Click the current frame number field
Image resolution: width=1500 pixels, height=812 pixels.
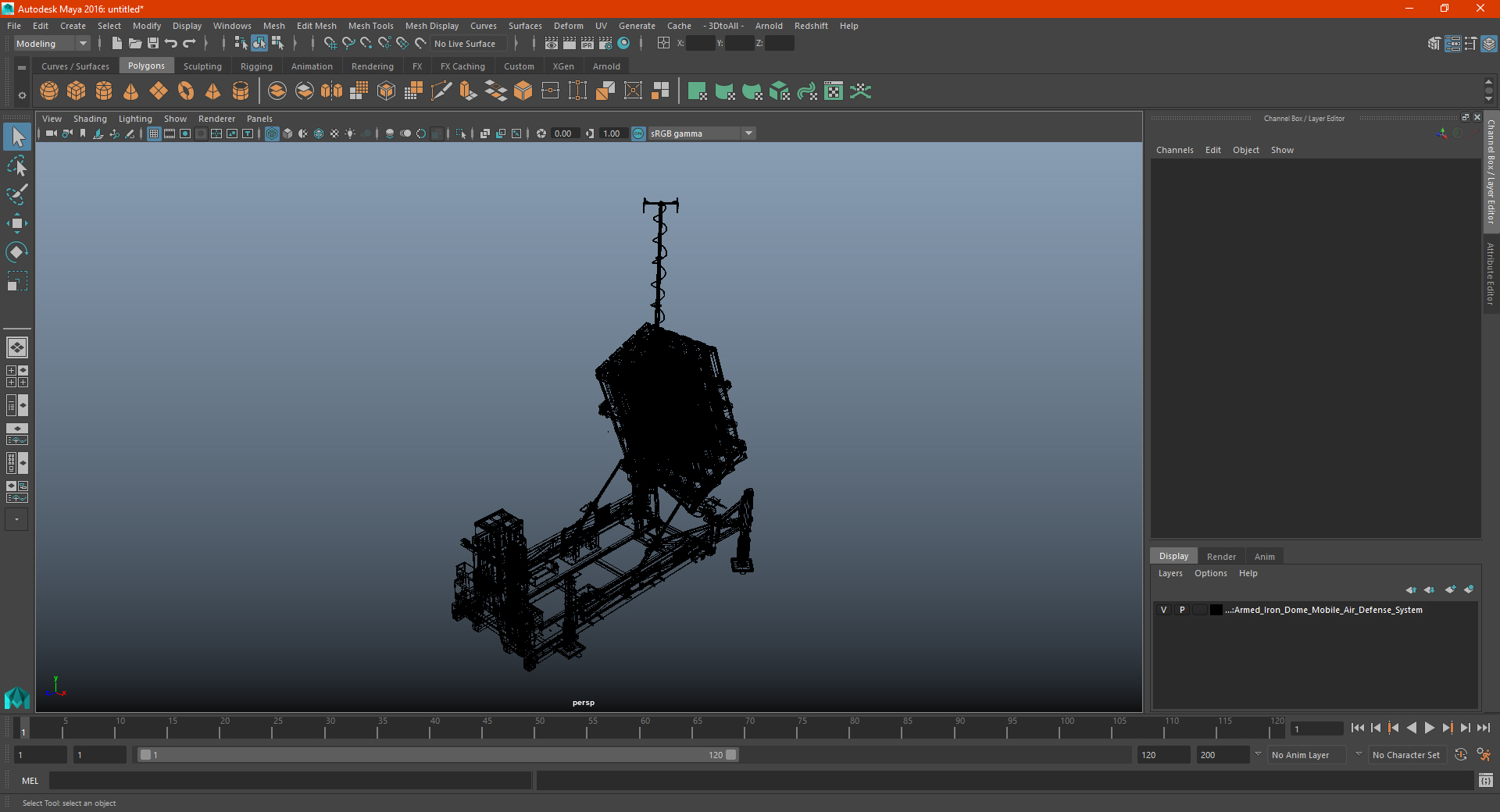click(x=1317, y=729)
